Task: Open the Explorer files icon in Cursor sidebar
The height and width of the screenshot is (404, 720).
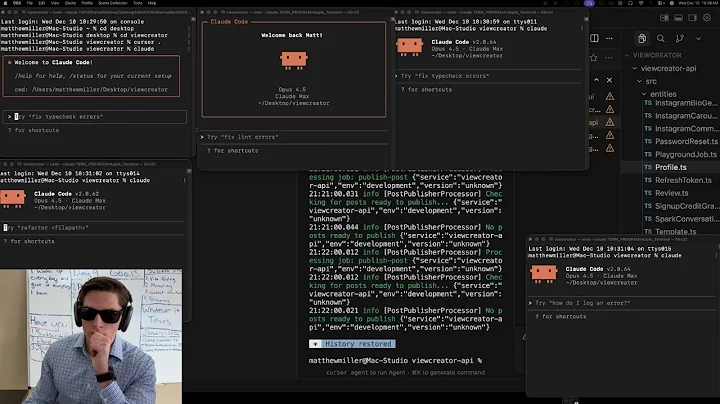Action: 641,39
